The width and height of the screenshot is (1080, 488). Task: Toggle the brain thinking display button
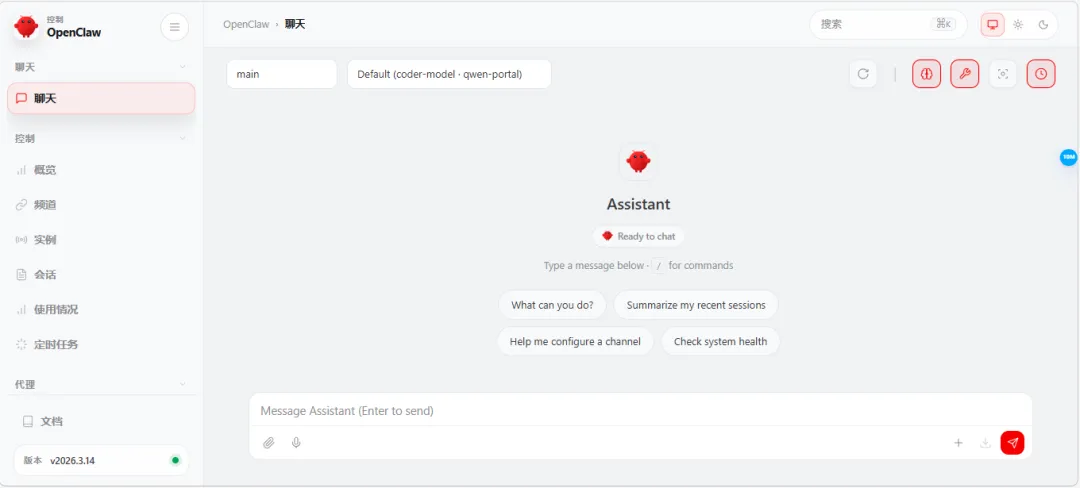(x=926, y=74)
